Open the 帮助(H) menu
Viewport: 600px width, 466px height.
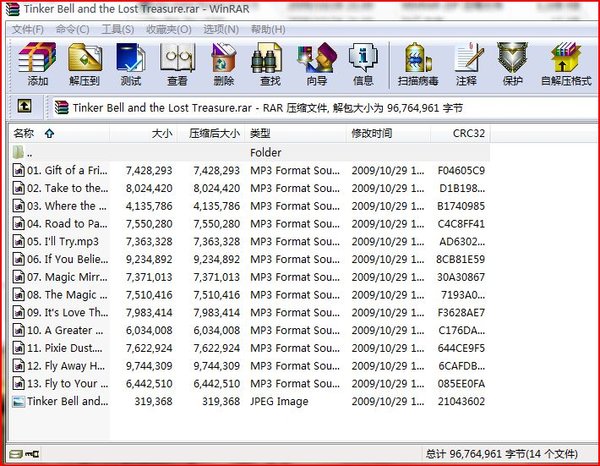(268, 29)
